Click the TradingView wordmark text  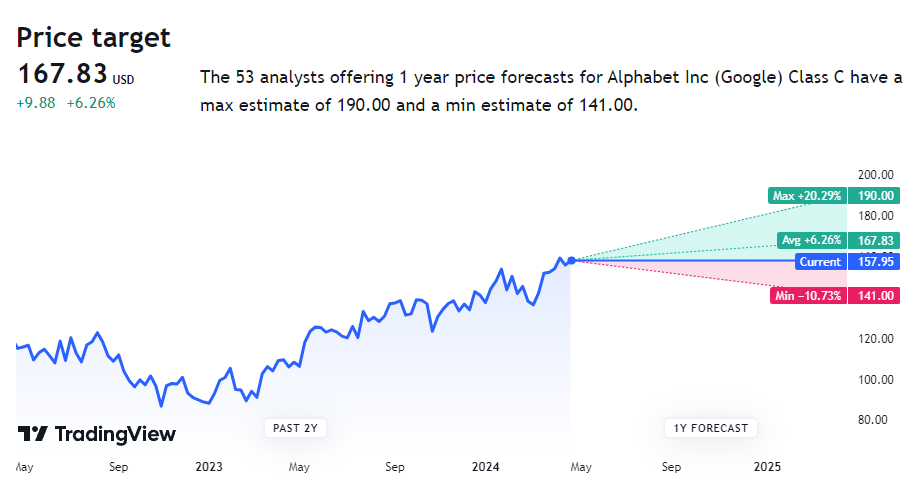[x=115, y=434]
